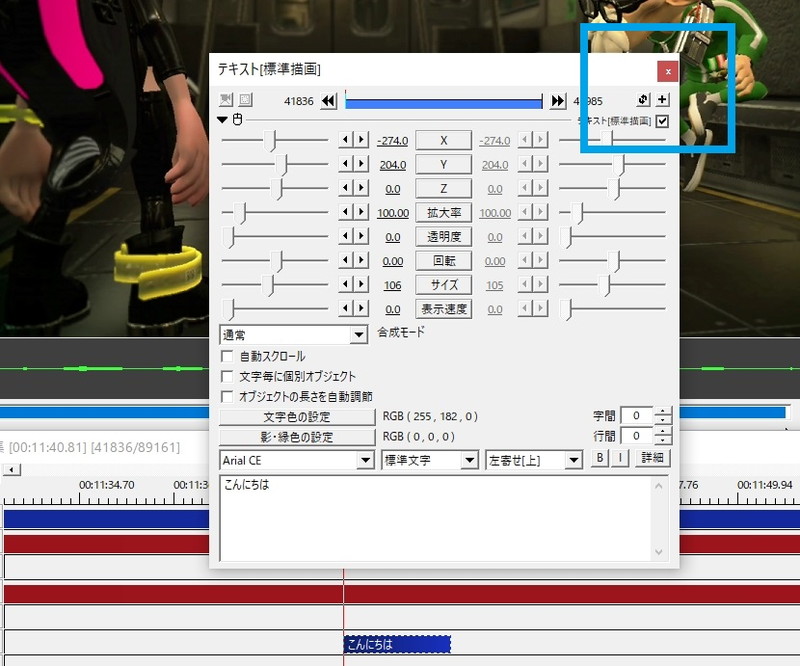This screenshot has width=800, height=666.
Task: Click the camera control icon left of 41836
Action: tap(226, 100)
